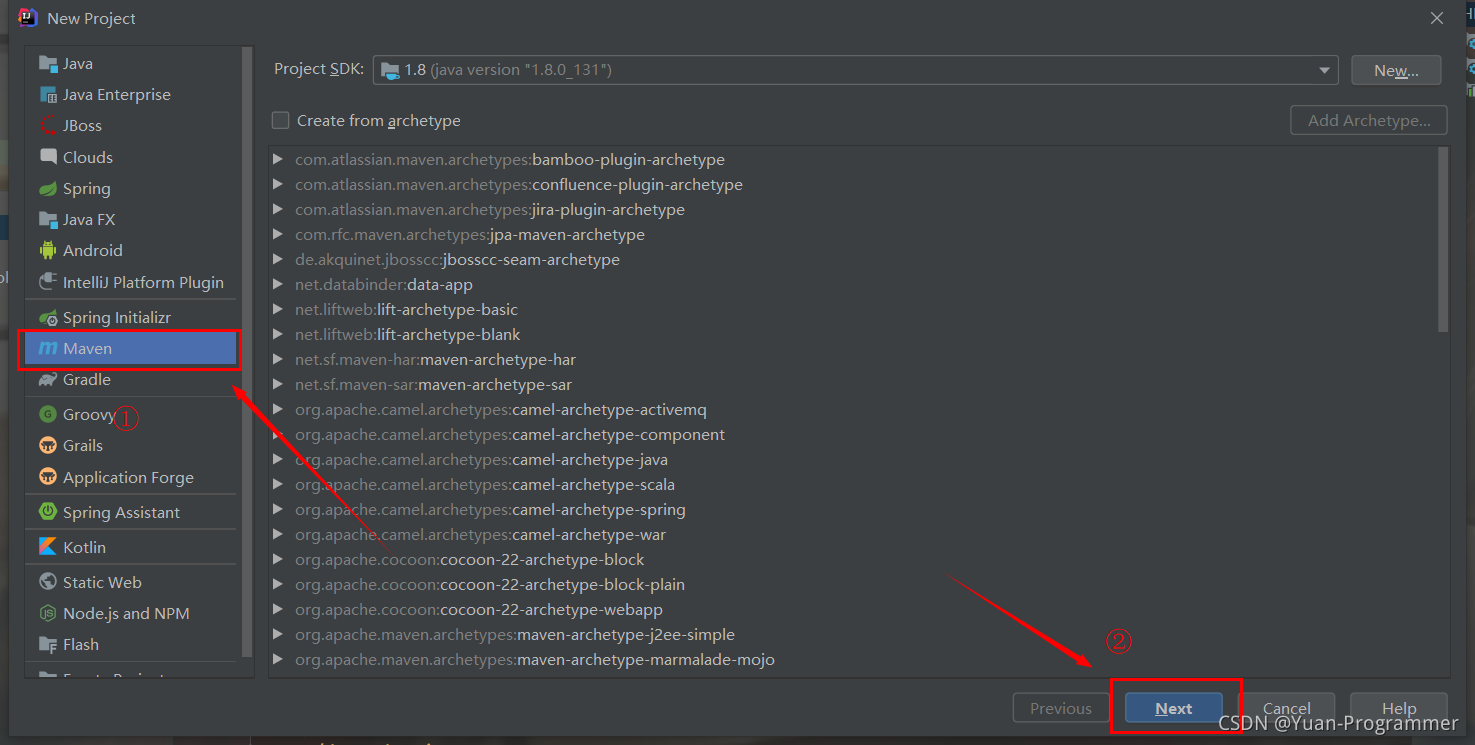Image resolution: width=1475 pixels, height=745 pixels.
Task: Select Gradle project type
Action: coord(133,380)
